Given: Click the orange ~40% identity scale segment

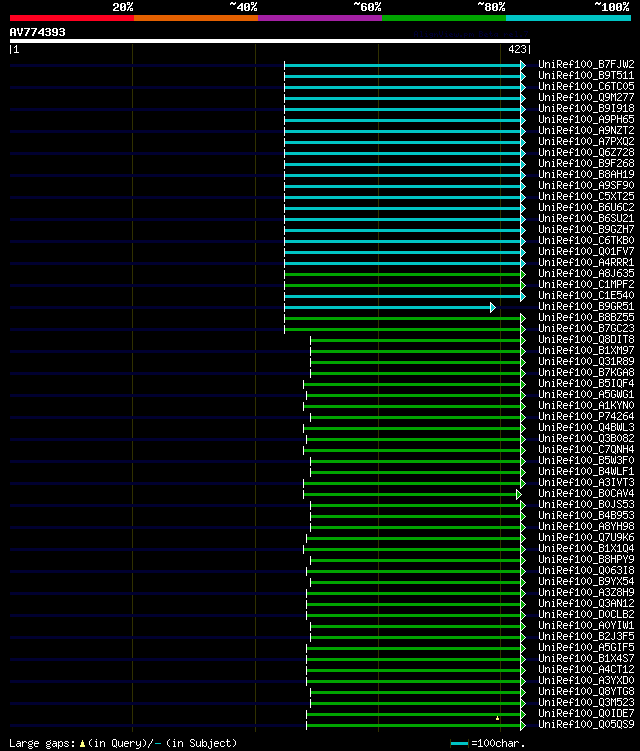Looking at the screenshot, I should coord(196,18).
